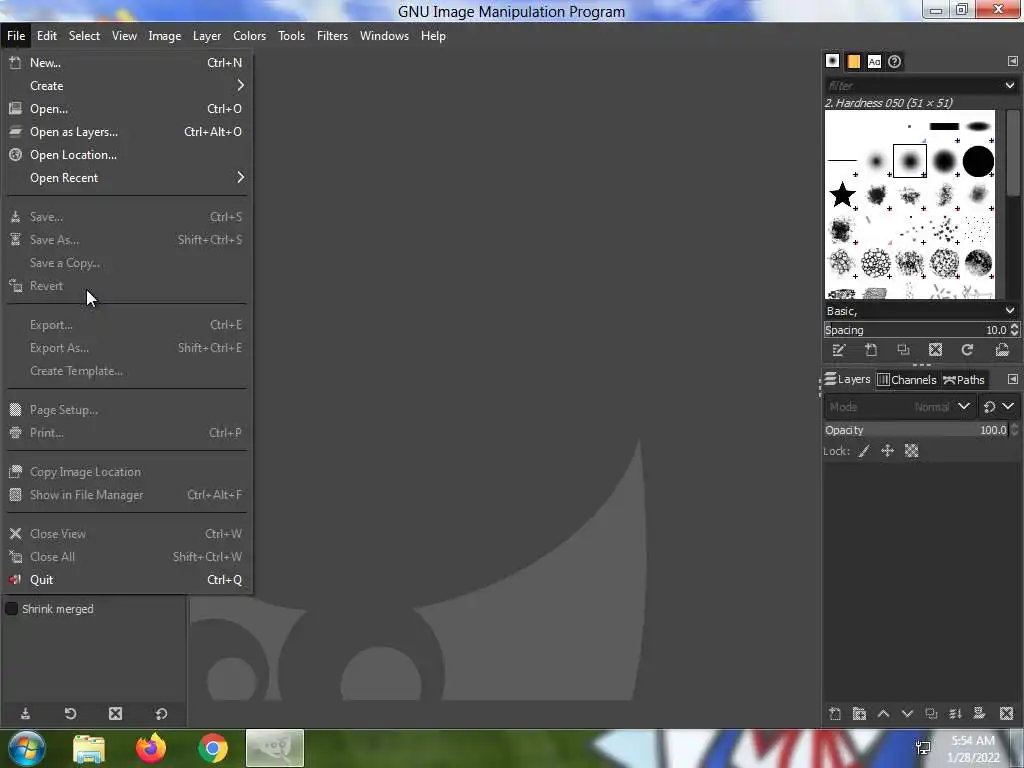Screen dimensions: 1024x768
Task: Expand the Open Recent submenu
Action: pyautogui.click(x=128, y=178)
